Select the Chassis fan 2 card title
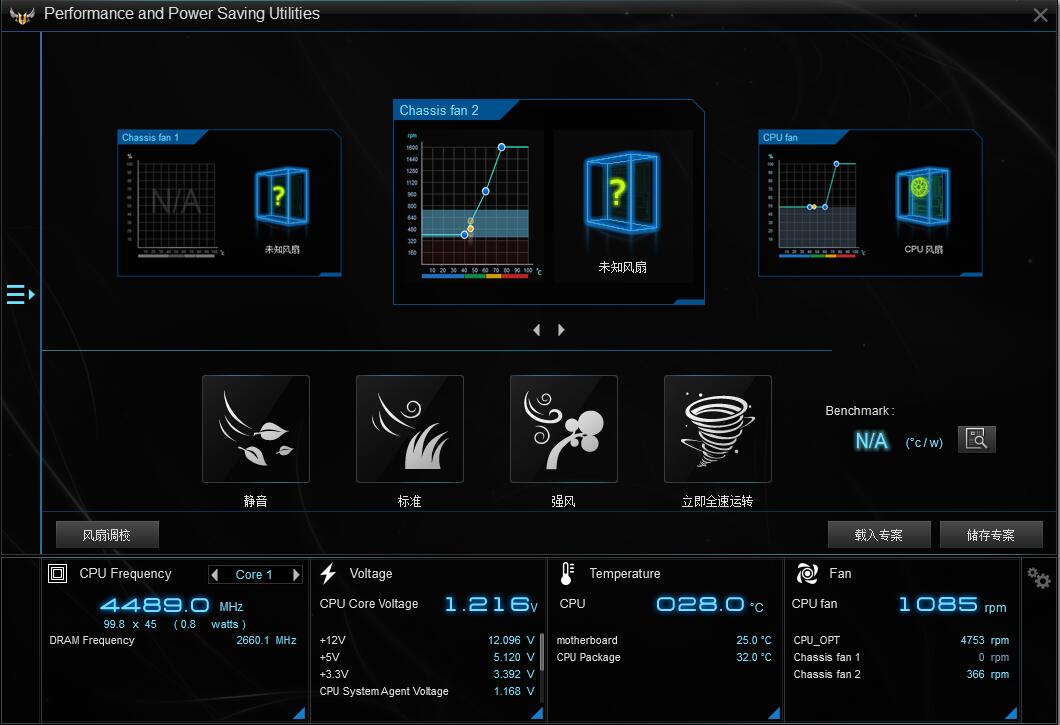The height and width of the screenshot is (725, 1060). [439, 110]
